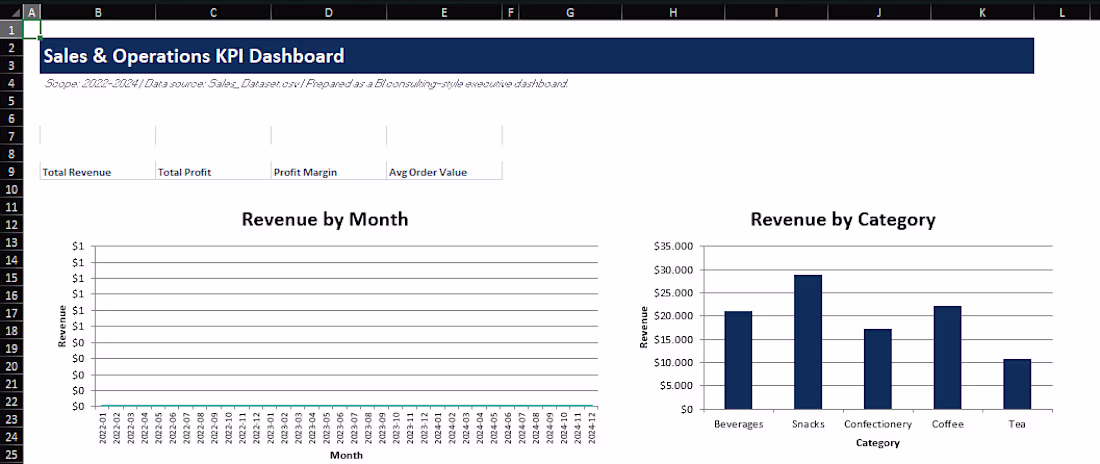Click the Revenue by Month chart title

point(325,219)
